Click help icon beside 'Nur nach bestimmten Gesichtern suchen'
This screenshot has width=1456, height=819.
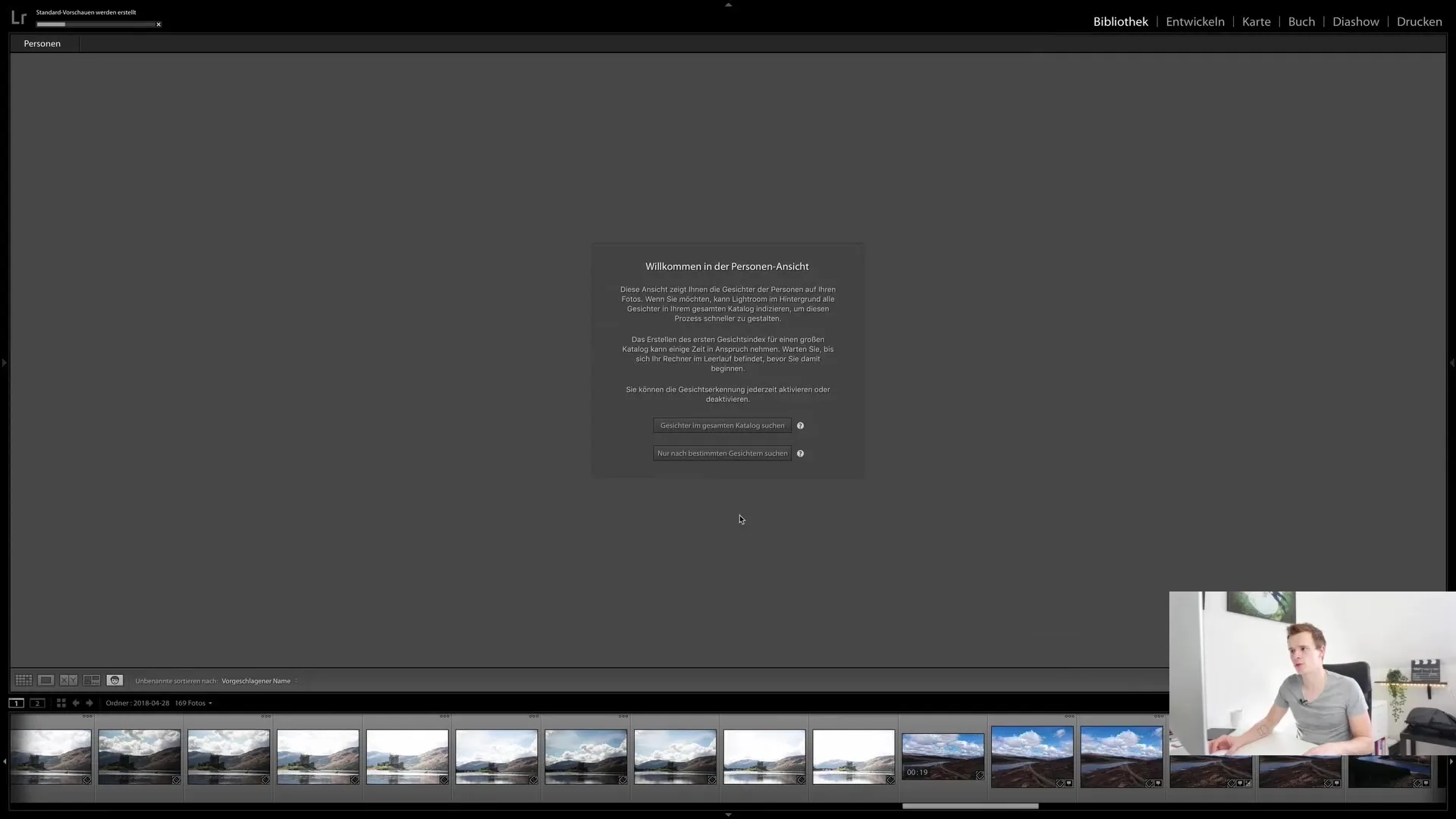800,453
